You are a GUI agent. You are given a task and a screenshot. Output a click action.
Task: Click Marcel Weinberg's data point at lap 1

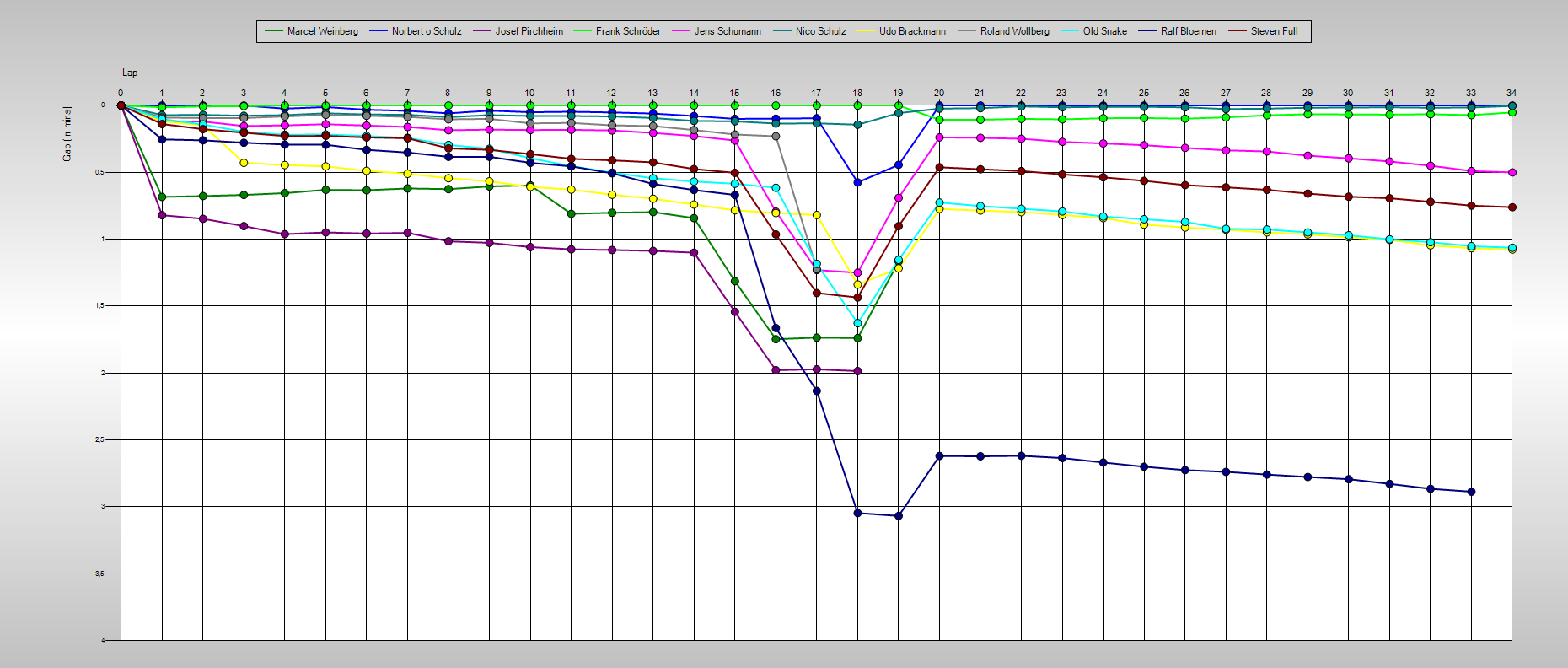[x=162, y=197]
